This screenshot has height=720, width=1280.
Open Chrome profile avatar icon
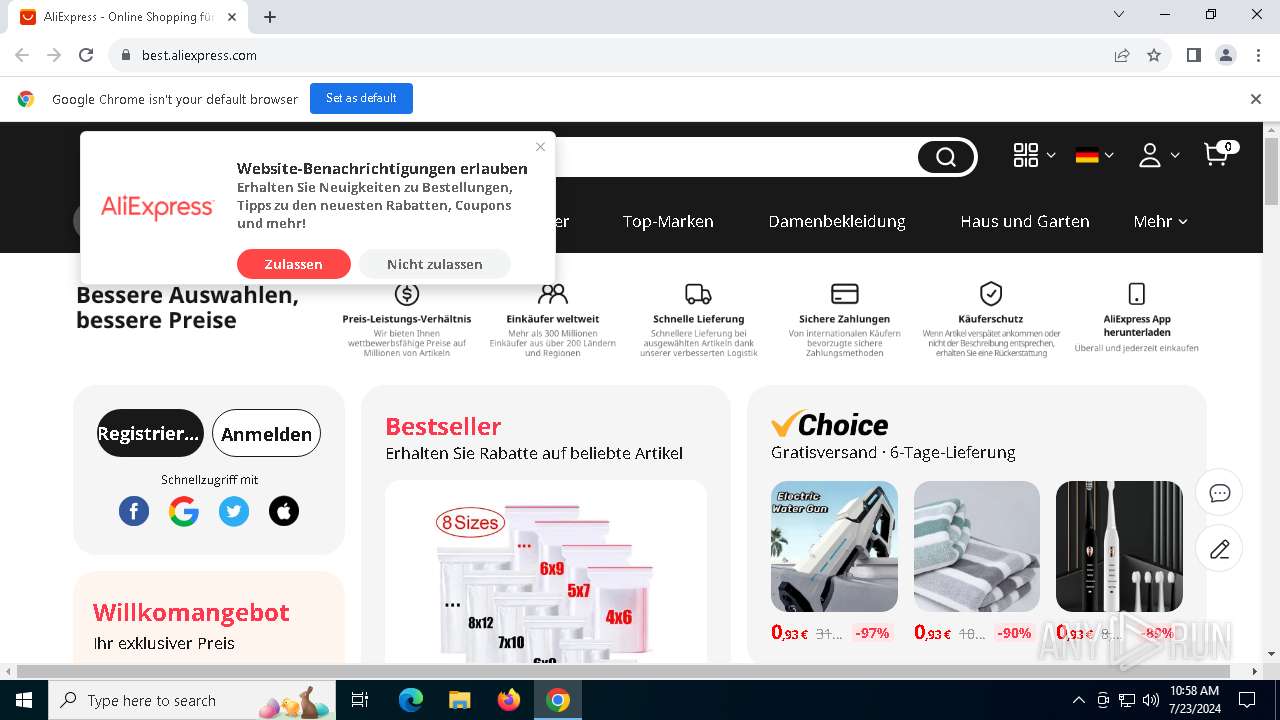pyautogui.click(x=1226, y=55)
